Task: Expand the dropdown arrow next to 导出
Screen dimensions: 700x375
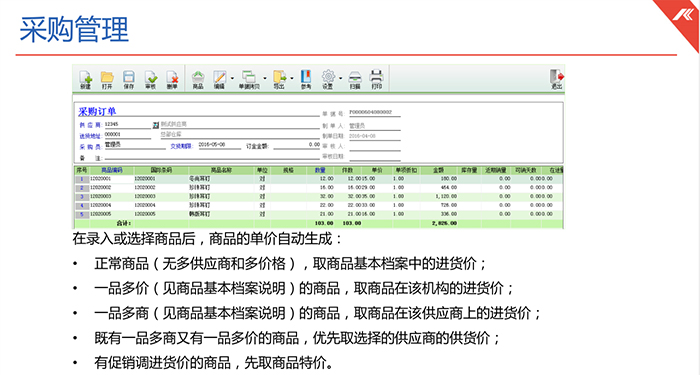Action: (292, 79)
